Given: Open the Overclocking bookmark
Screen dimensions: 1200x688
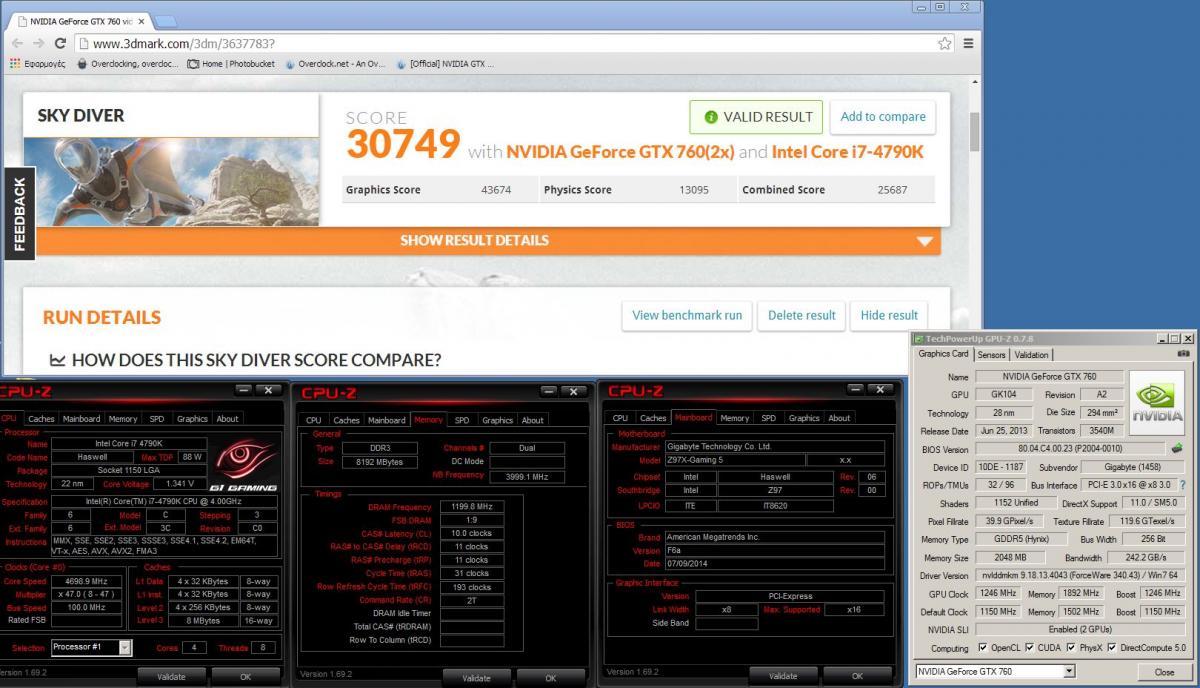Looking at the screenshot, I should (x=127, y=64).
